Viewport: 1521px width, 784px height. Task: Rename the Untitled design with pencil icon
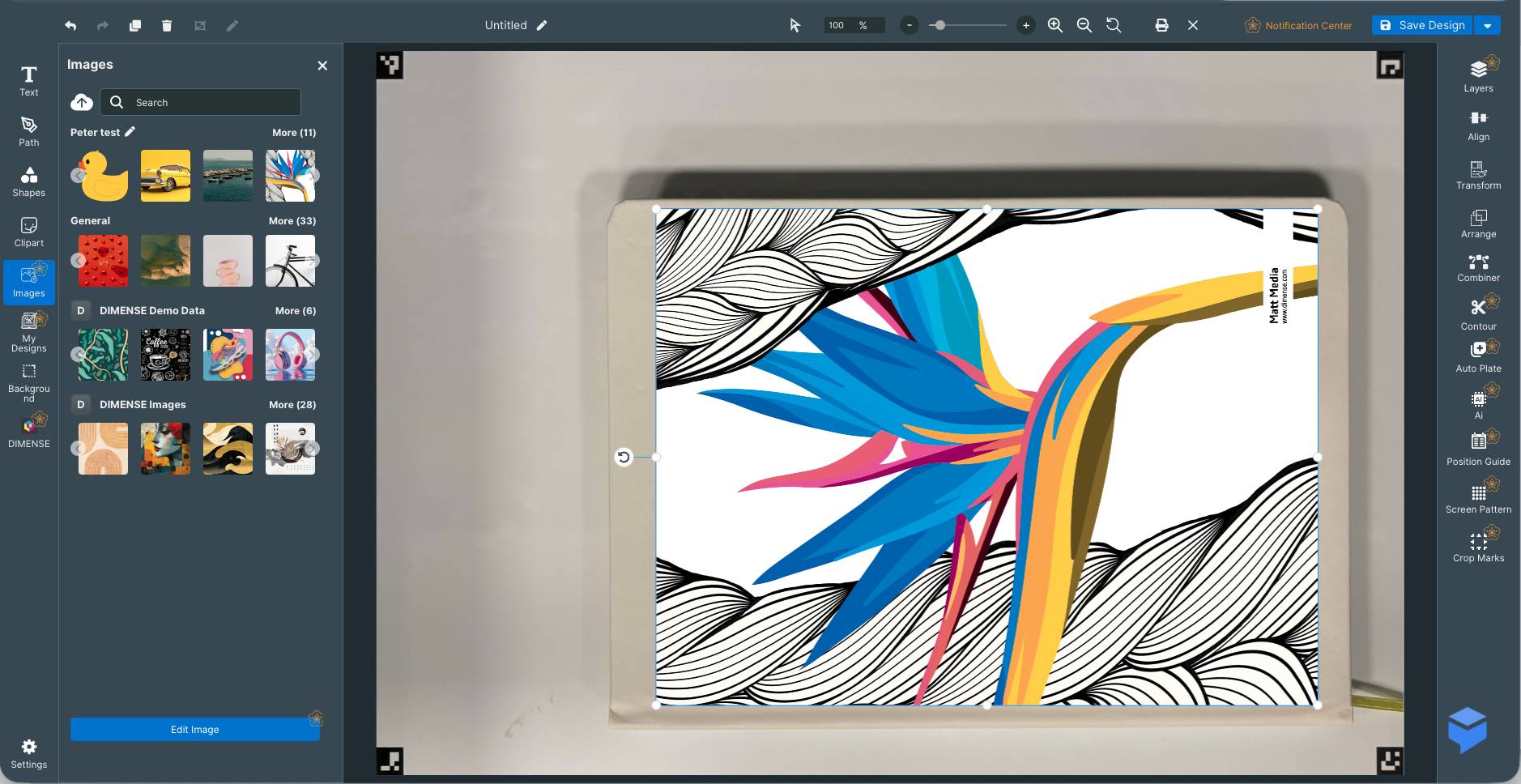(542, 25)
